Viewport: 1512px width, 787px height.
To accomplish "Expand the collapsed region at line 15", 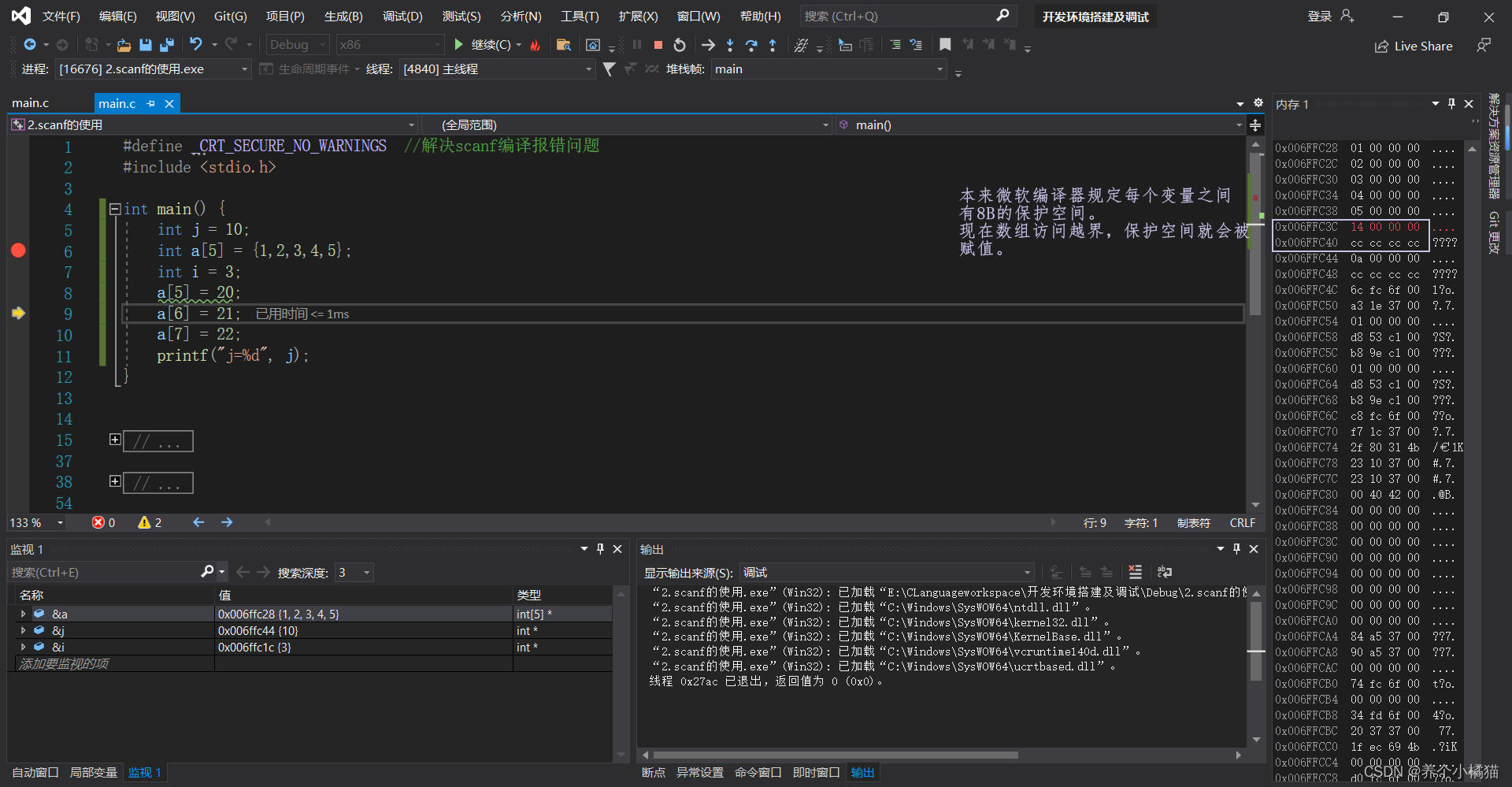I will (x=115, y=440).
